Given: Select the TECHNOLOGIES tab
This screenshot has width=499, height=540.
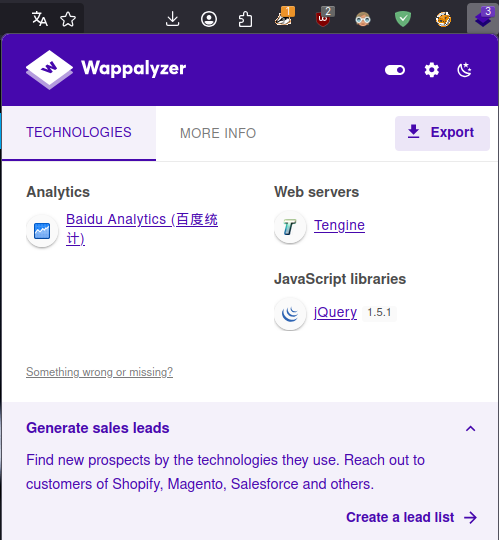Looking at the screenshot, I should pos(79,133).
